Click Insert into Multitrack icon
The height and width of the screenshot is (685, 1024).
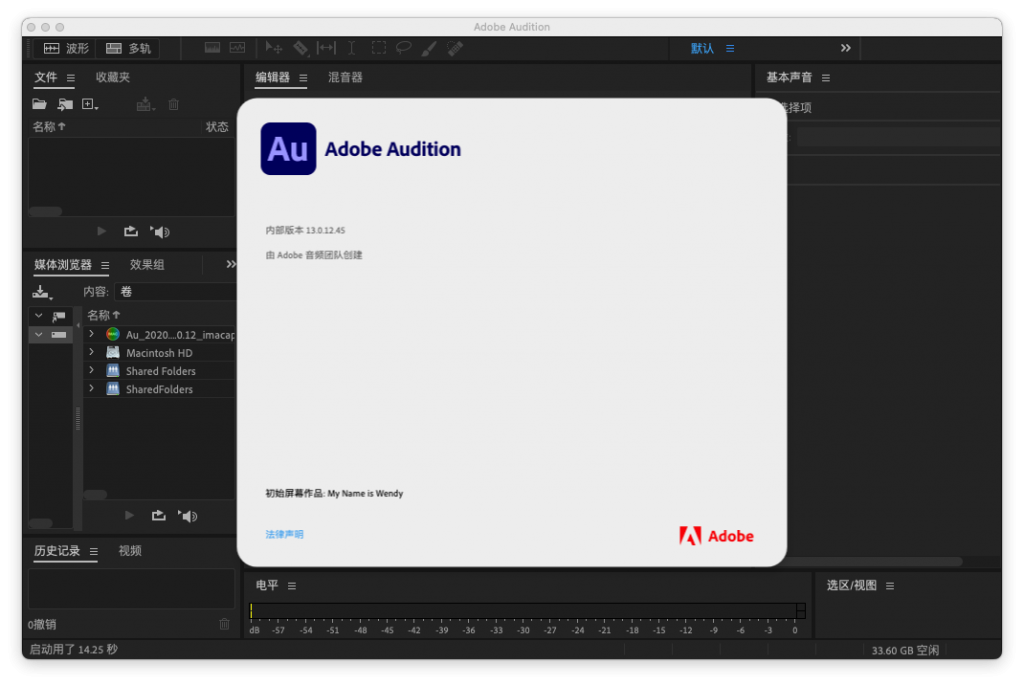coord(145,104)
